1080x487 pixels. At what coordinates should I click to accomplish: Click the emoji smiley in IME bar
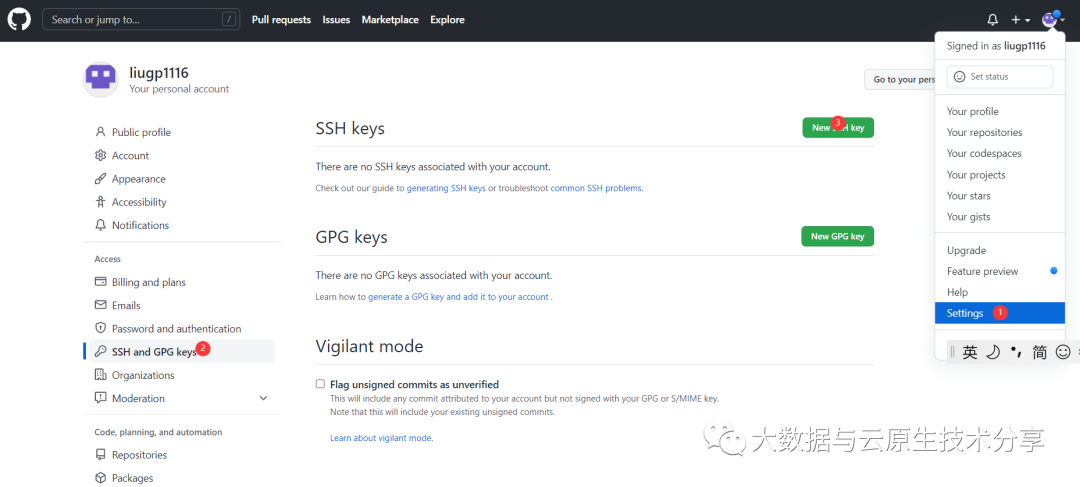(x=1063, y=353)
